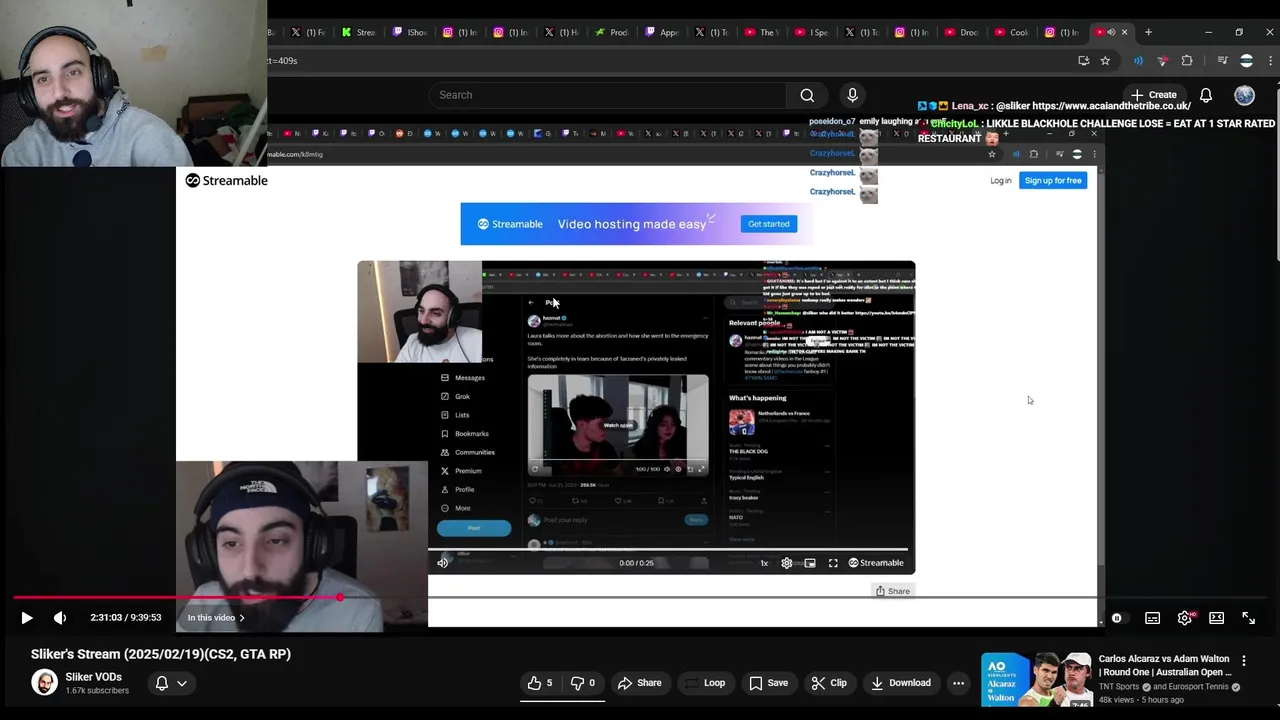The image size is (1280, 720).
Task: Switch to YouTube 'Cool' tab
Action: 1012,32
